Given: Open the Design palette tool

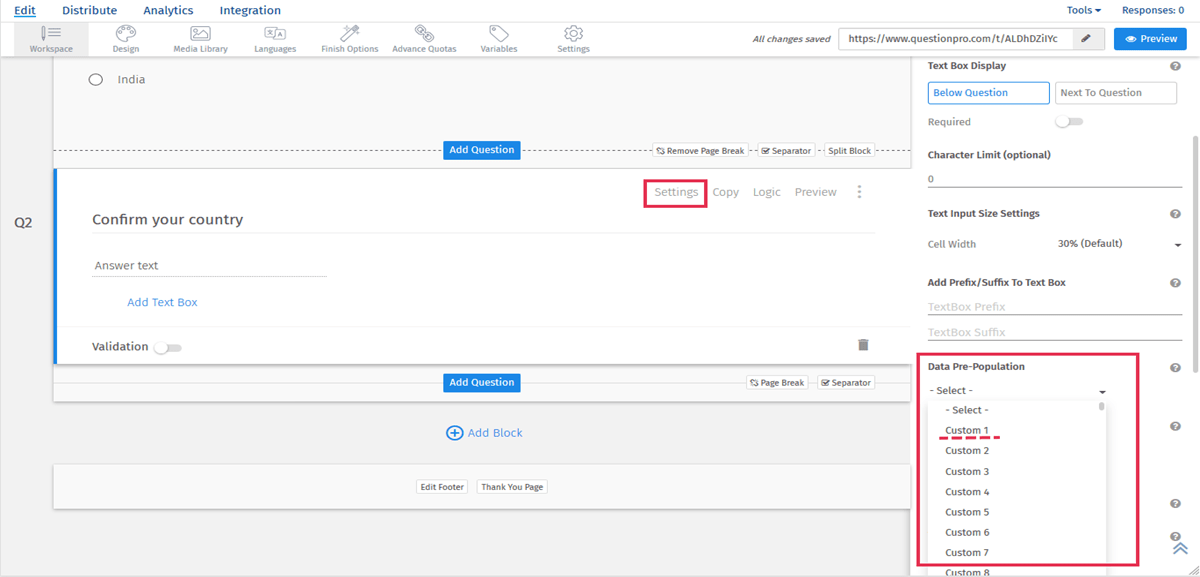Looking at the screenshot, I should tap(126, 38).
